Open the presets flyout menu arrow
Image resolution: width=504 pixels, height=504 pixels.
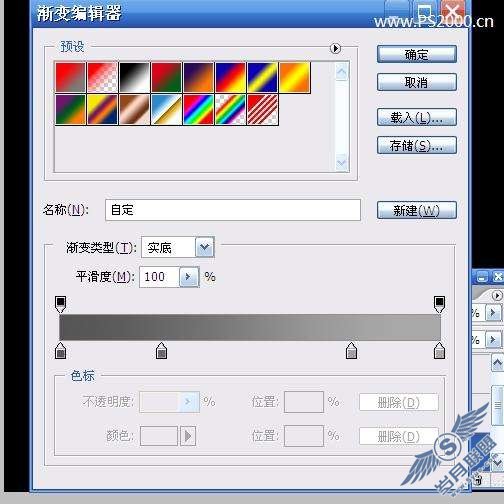(x=335, y=48)
